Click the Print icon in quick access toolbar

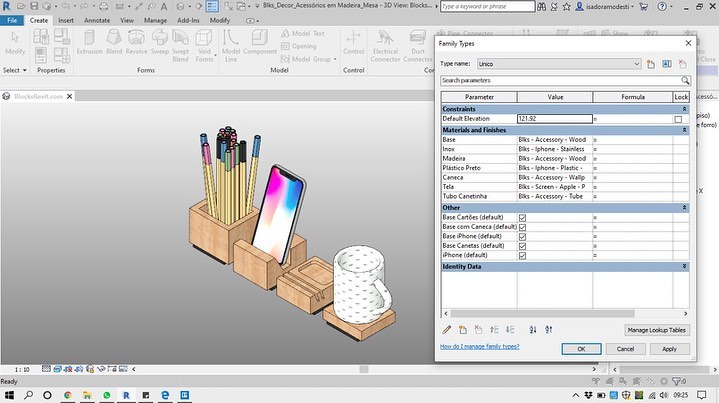(x=104, y=6)
